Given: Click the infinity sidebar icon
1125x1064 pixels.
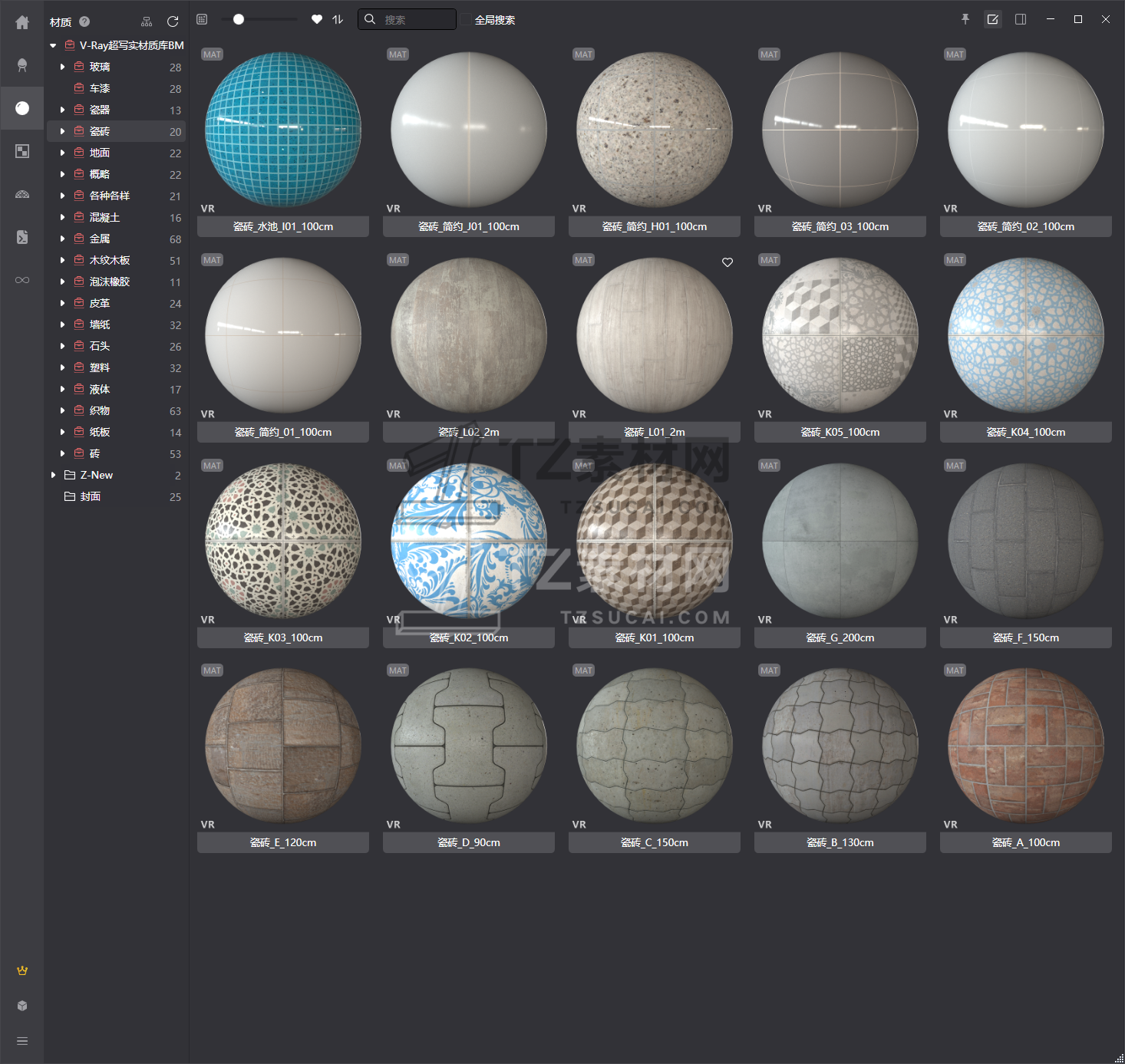Looking at the screenshot, I should 22,280.
